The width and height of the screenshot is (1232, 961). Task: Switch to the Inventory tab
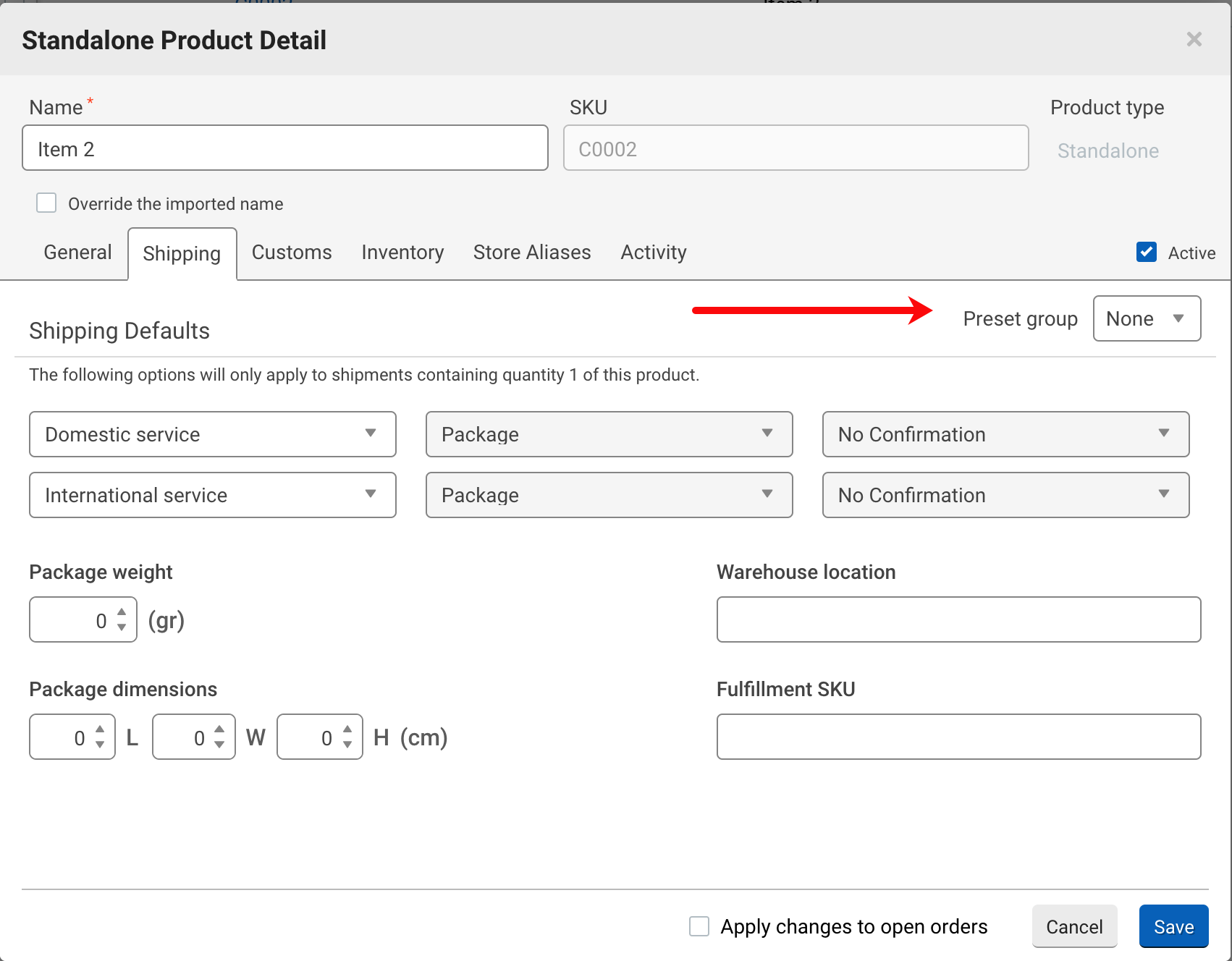[402, 253]
